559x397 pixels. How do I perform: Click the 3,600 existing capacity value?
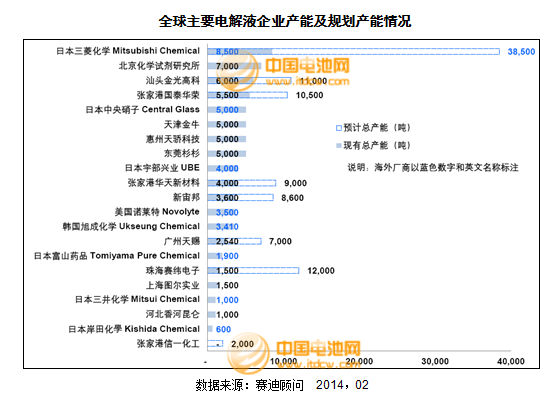227,198
